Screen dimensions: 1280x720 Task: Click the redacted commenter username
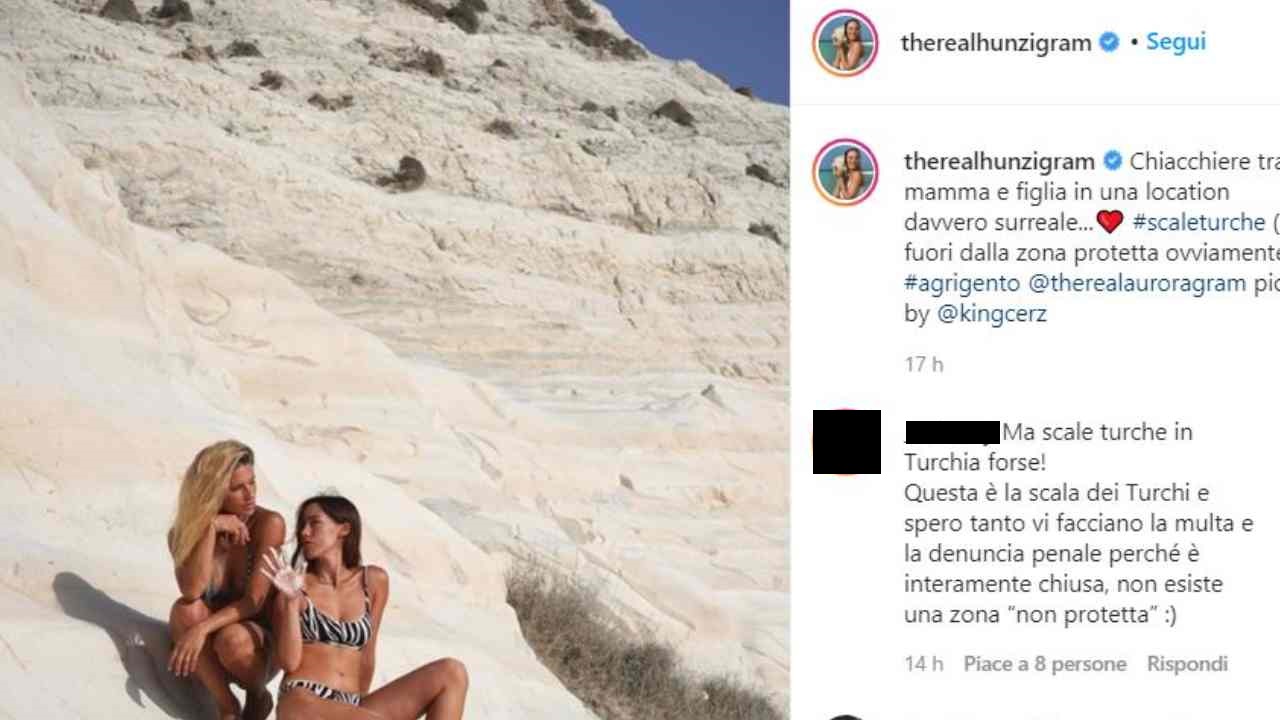(952, 432)
